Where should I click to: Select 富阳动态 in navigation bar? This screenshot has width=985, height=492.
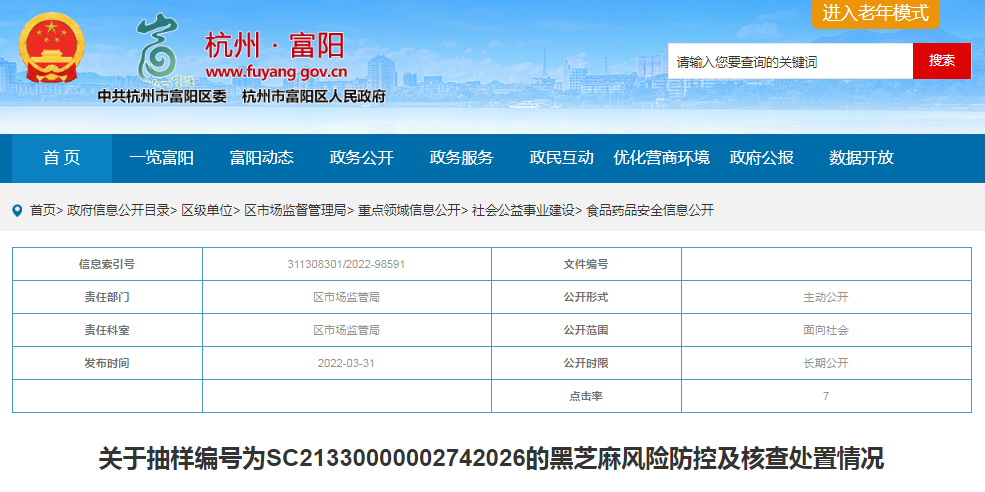[x=261, y=158]
